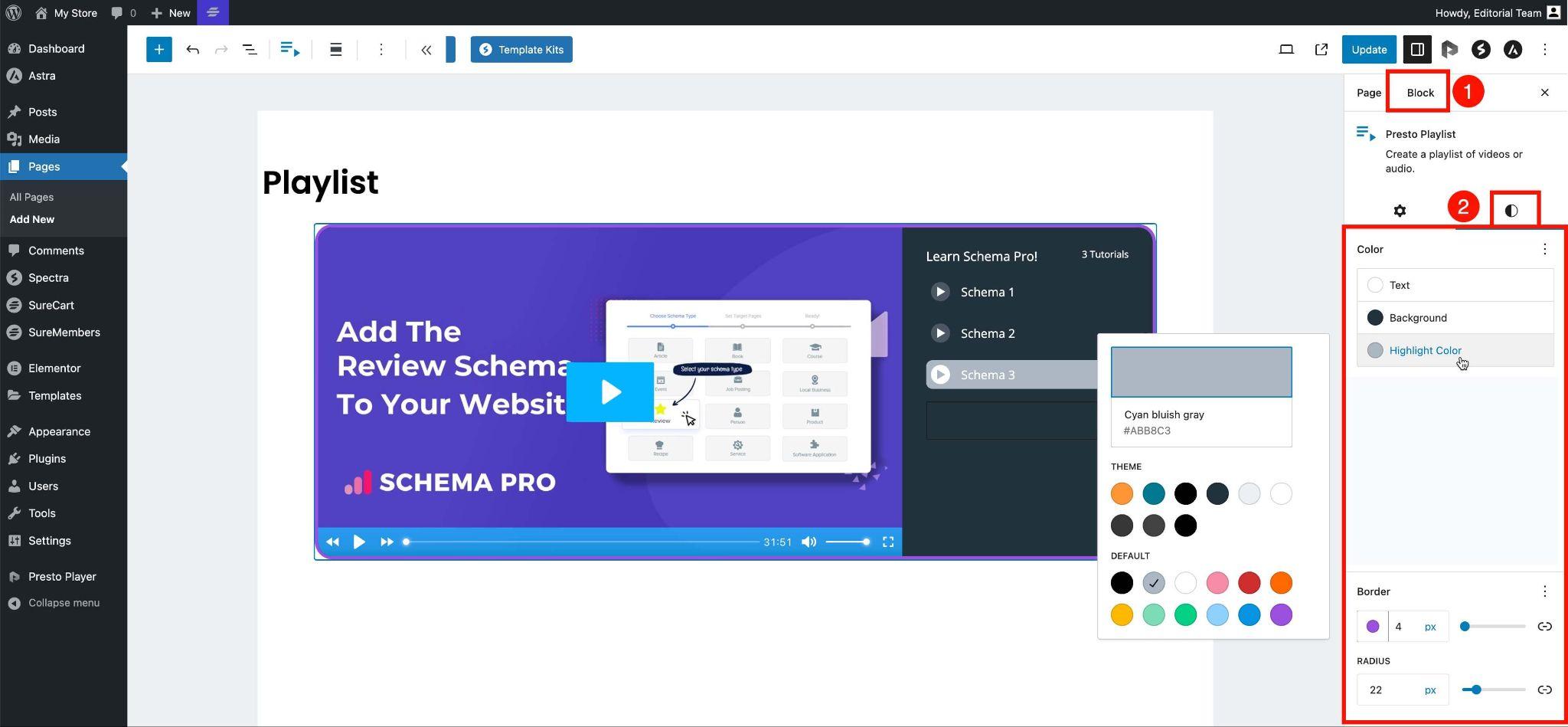Open Color options three-dot menu
This screenshot has width=1568, height=727.
(1544, 249)
